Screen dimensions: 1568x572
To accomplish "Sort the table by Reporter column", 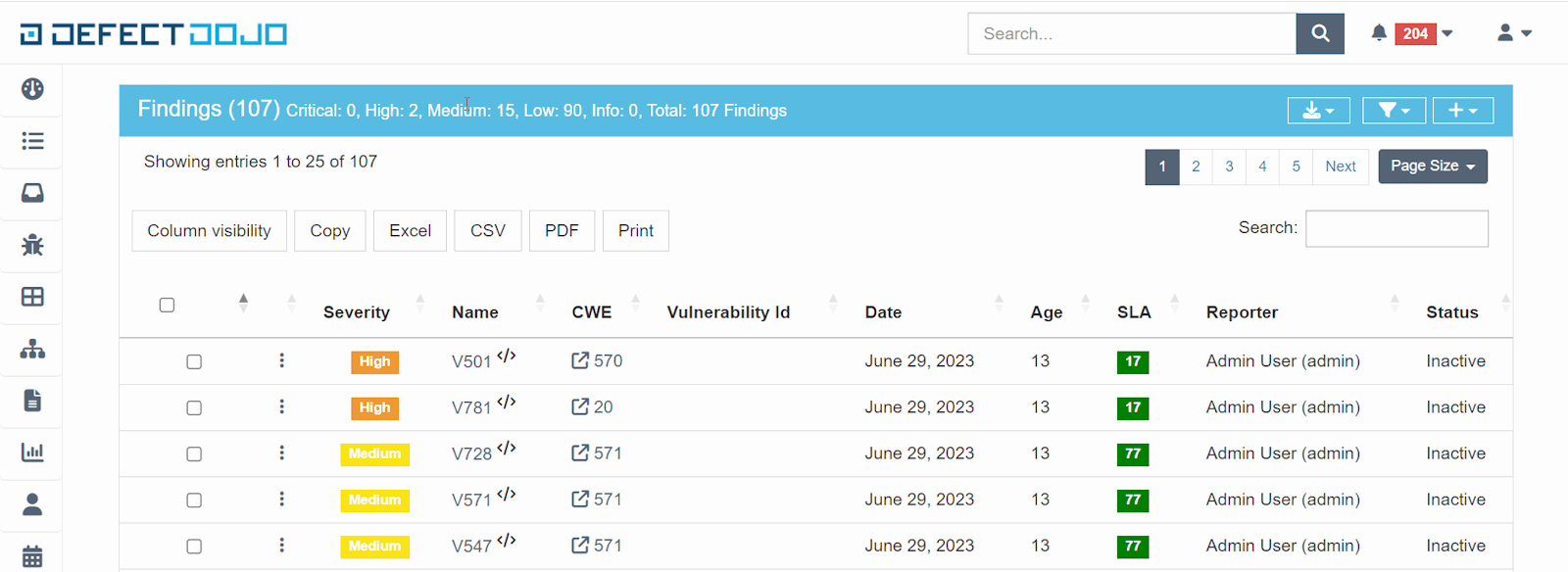I will coord(1242,311).
